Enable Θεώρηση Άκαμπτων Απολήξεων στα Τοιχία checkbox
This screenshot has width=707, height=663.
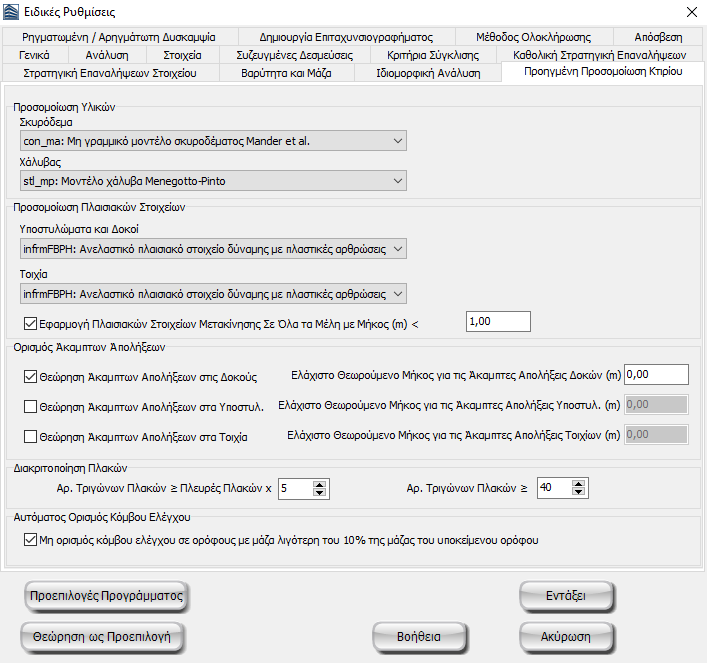[x=31, y=437]
